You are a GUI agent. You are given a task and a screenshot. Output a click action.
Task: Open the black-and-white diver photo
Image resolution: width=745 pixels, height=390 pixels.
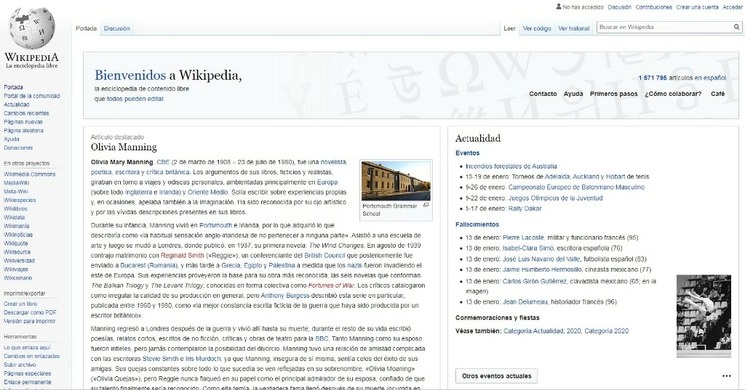[704, 316]
